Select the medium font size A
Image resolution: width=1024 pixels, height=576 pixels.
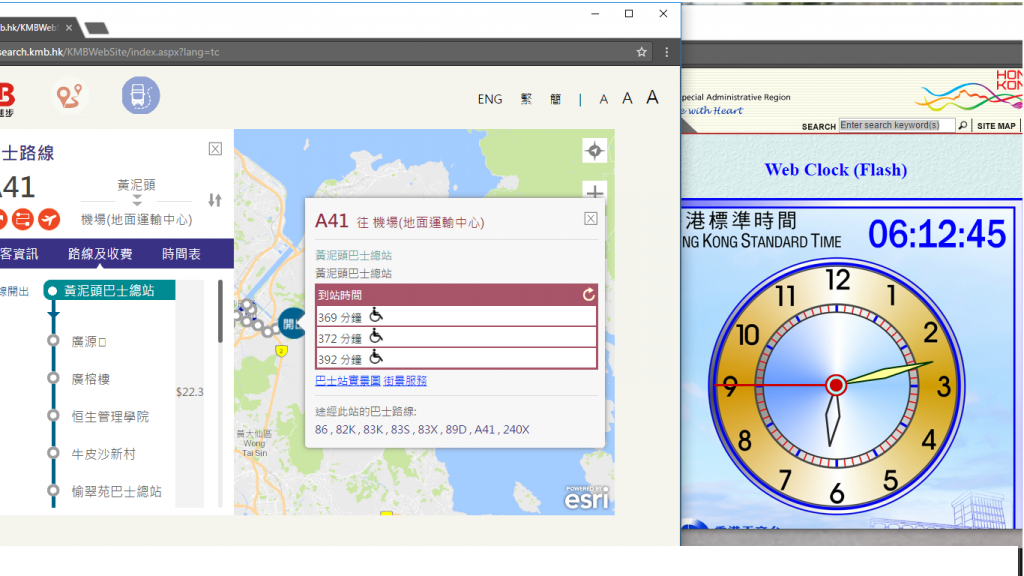pos(627,99)
